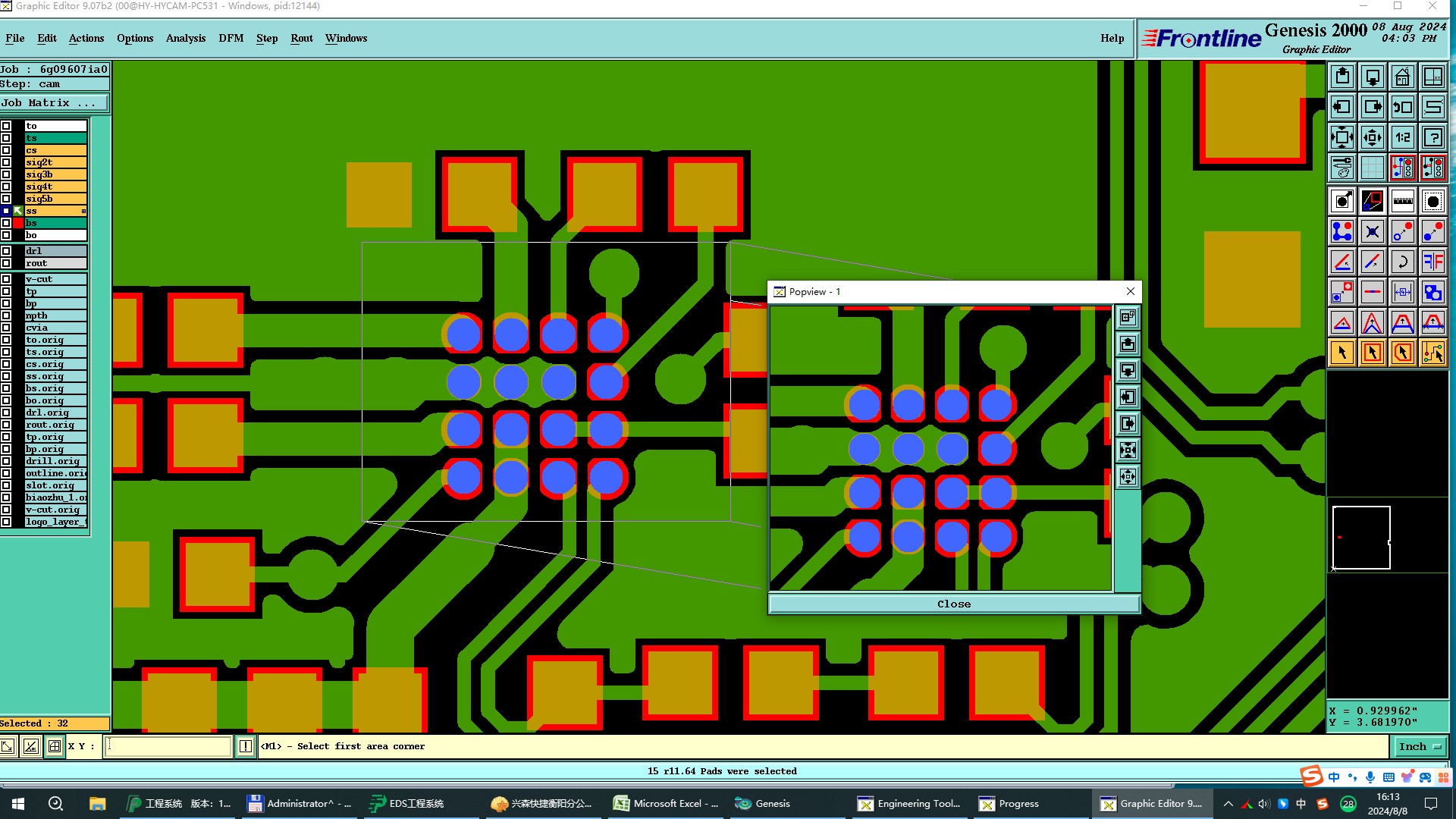Toggle display checkbox for cs layer
Screen dimensions: 1456x819
[6, 150]
